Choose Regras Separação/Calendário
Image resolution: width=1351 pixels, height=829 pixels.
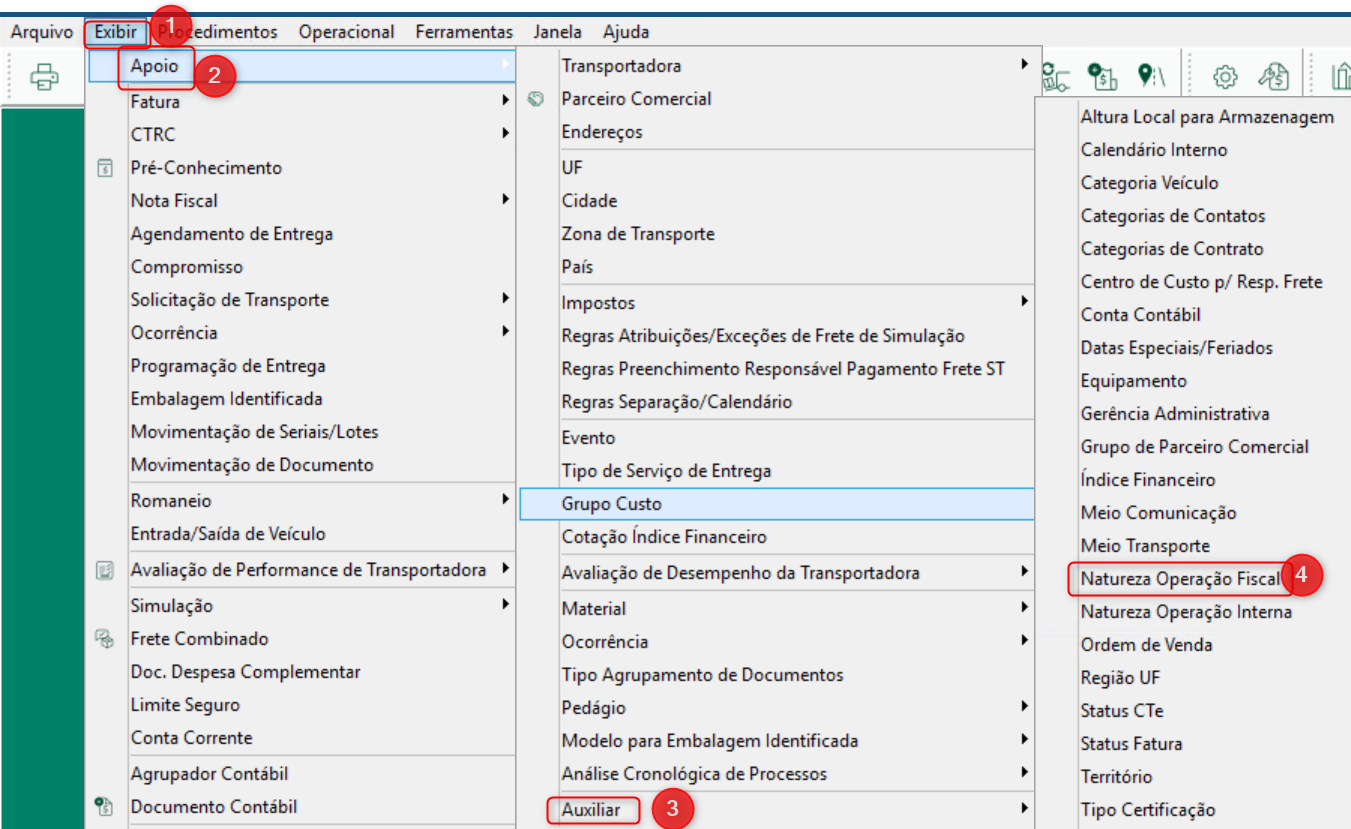pos(677,402)
